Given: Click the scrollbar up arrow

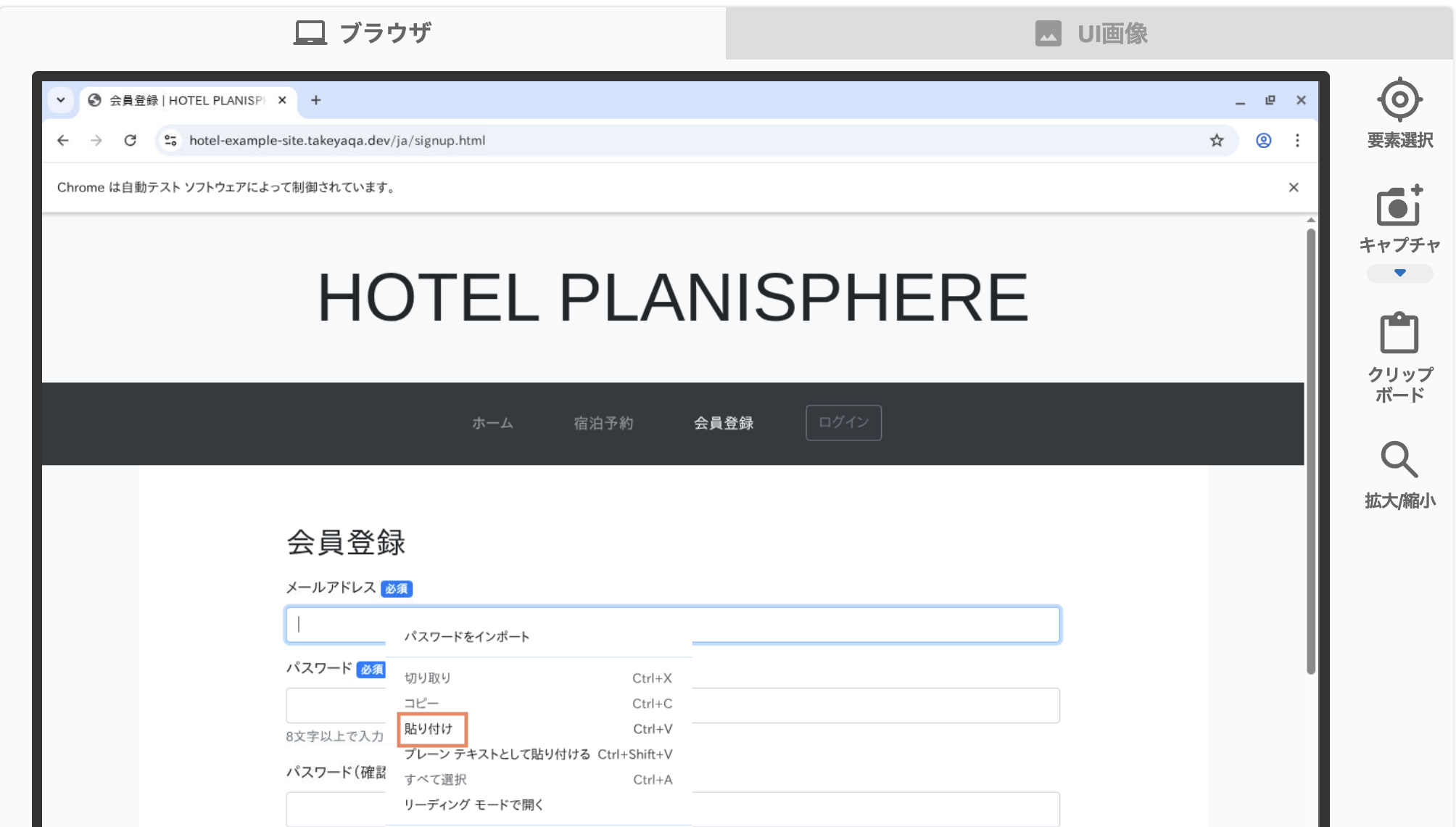Looking at the screenshot, I should (x=1311, y=220).
